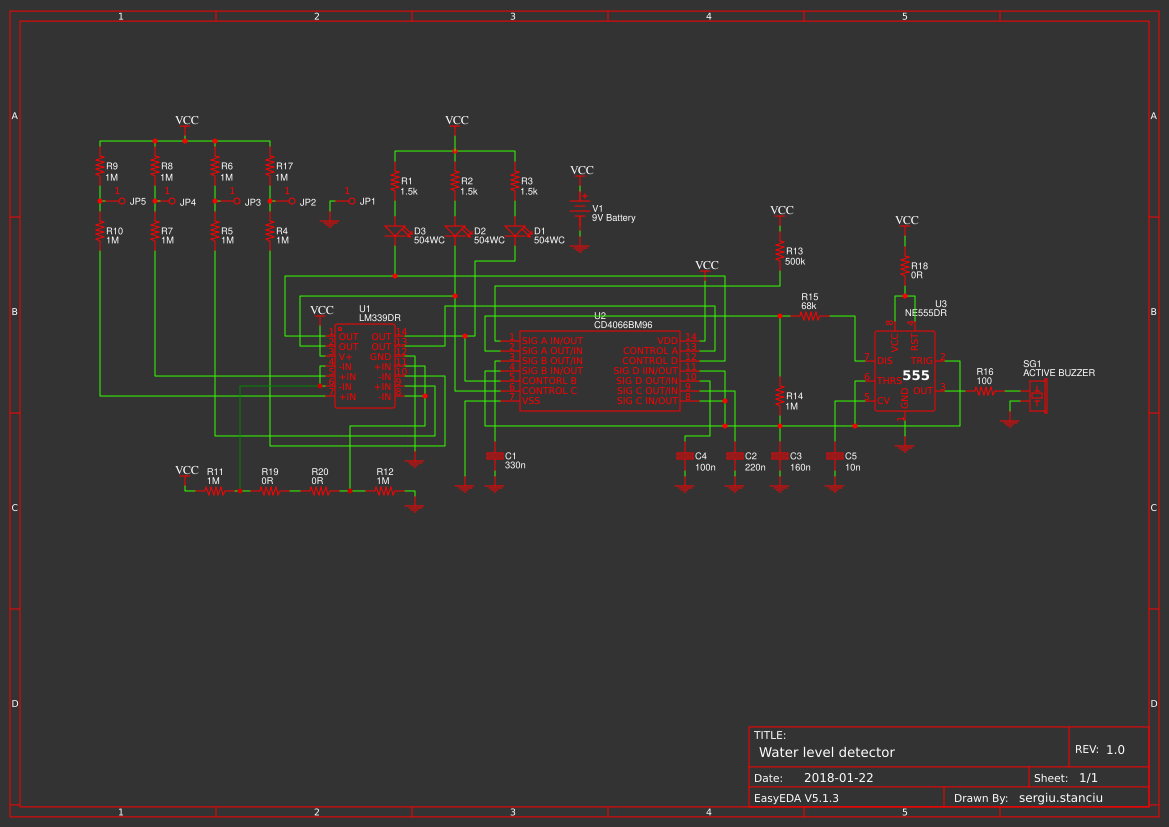Viewport: 1169px width, 827px height.
Task: Click the "LM339DR" part label
Action: [379, 318]
